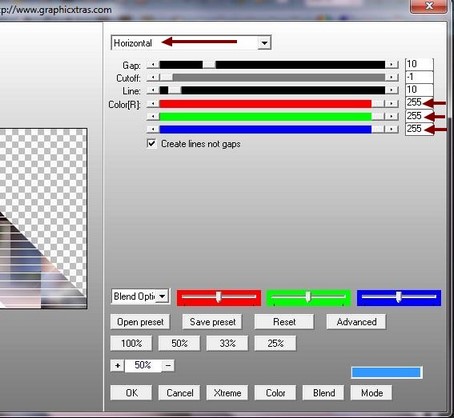The width and height of the screenshot is (454, 418).
Task: Click the Mode button
Action: tap(371, 393)
